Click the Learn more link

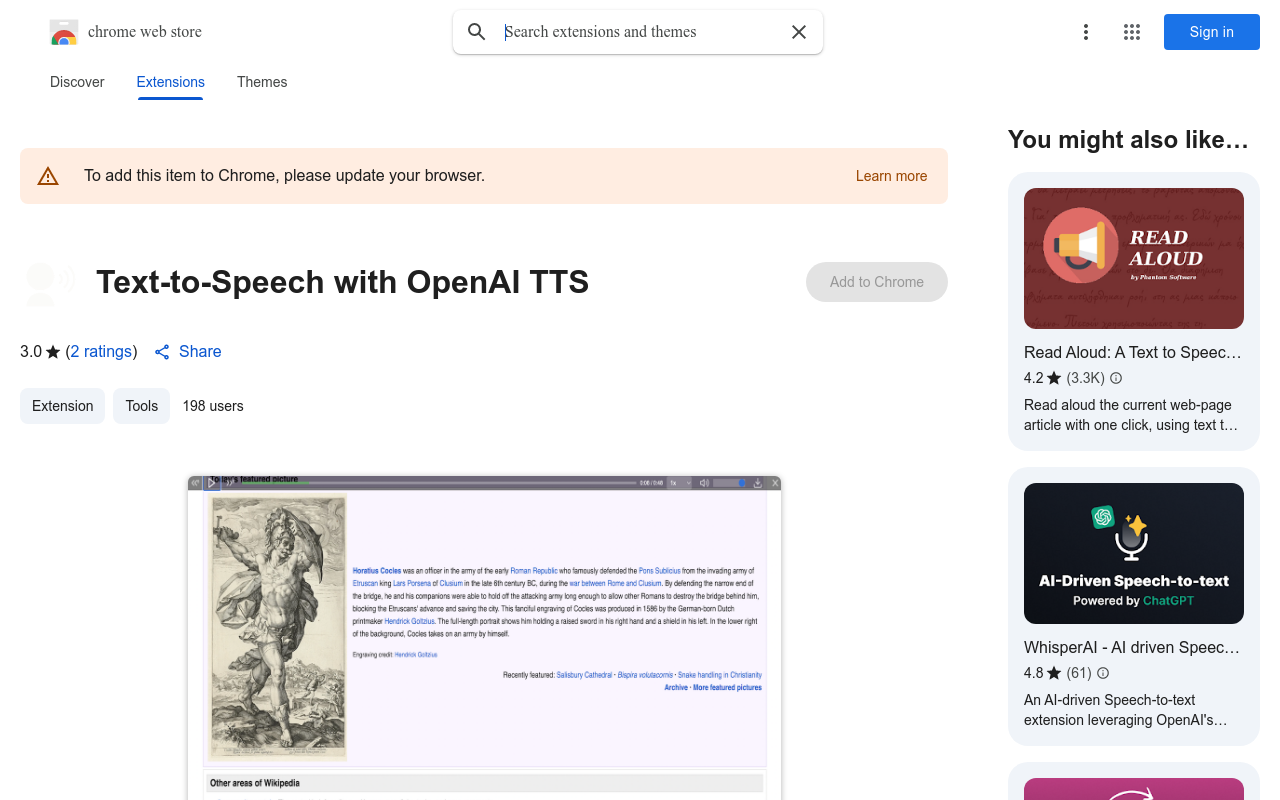891,176
